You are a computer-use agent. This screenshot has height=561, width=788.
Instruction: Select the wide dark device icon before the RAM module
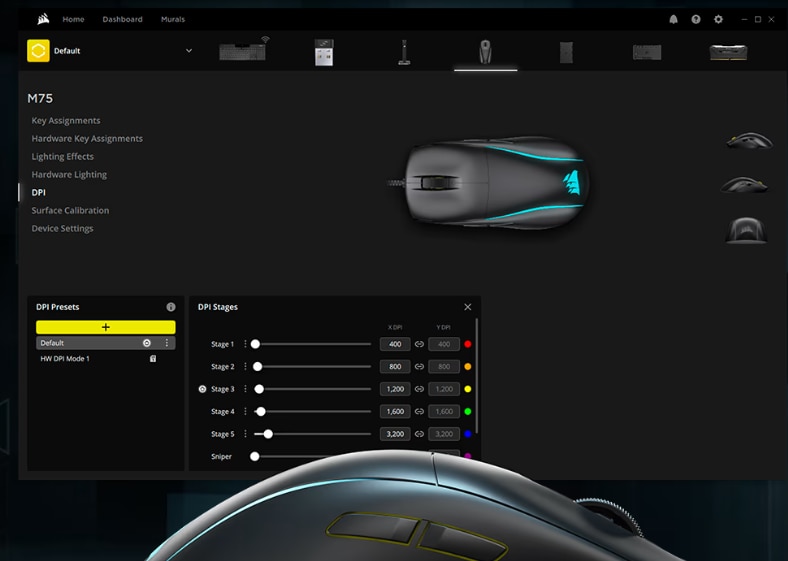coord(647,52)
